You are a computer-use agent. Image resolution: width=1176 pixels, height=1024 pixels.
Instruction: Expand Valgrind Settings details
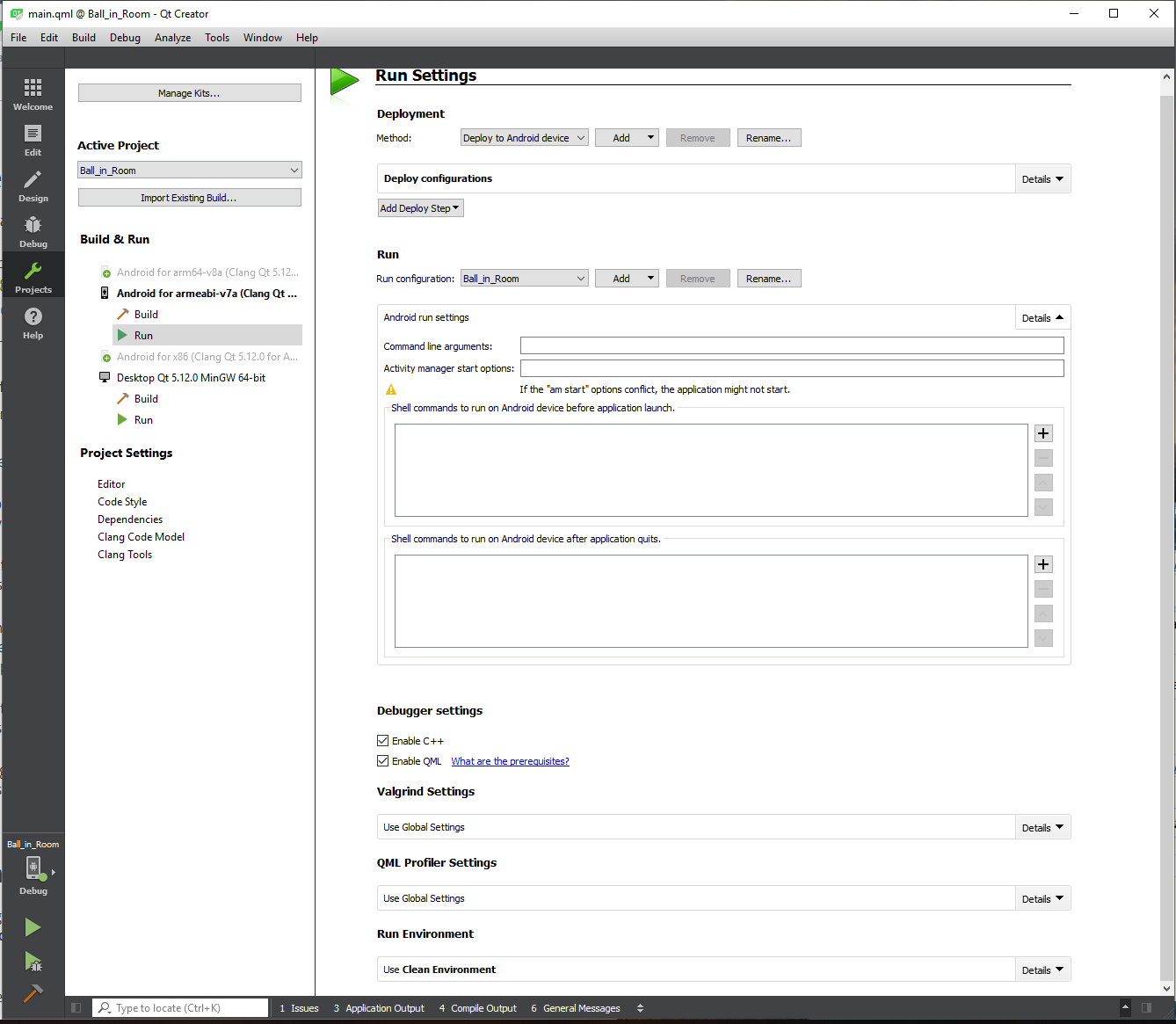(x=1042, y=828)
